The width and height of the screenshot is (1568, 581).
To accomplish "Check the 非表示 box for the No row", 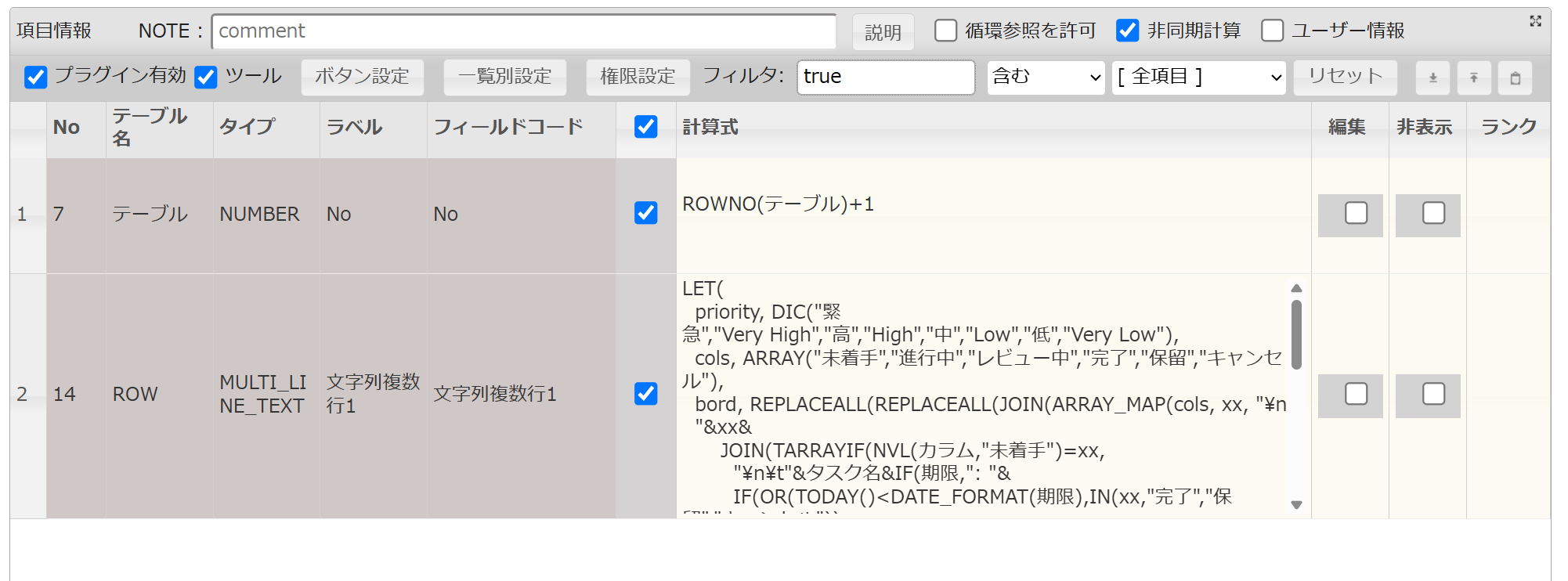I will click(1434, 213).
